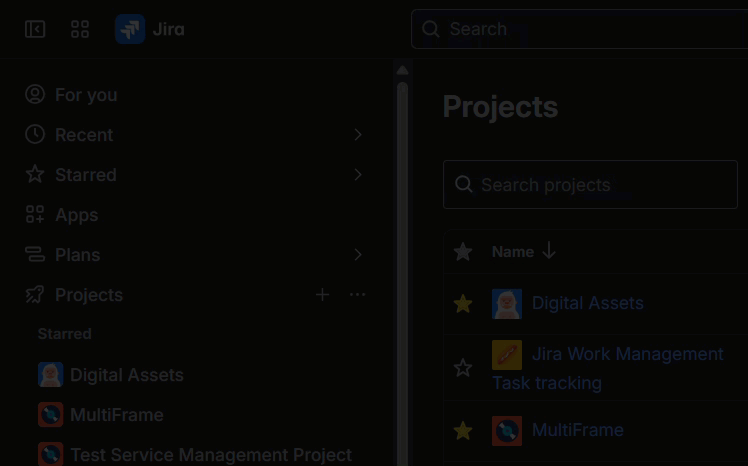This screenshot has height=466, width=748.
Task: Click Jira Work Management project avatar
Action: tap(507, 355)
